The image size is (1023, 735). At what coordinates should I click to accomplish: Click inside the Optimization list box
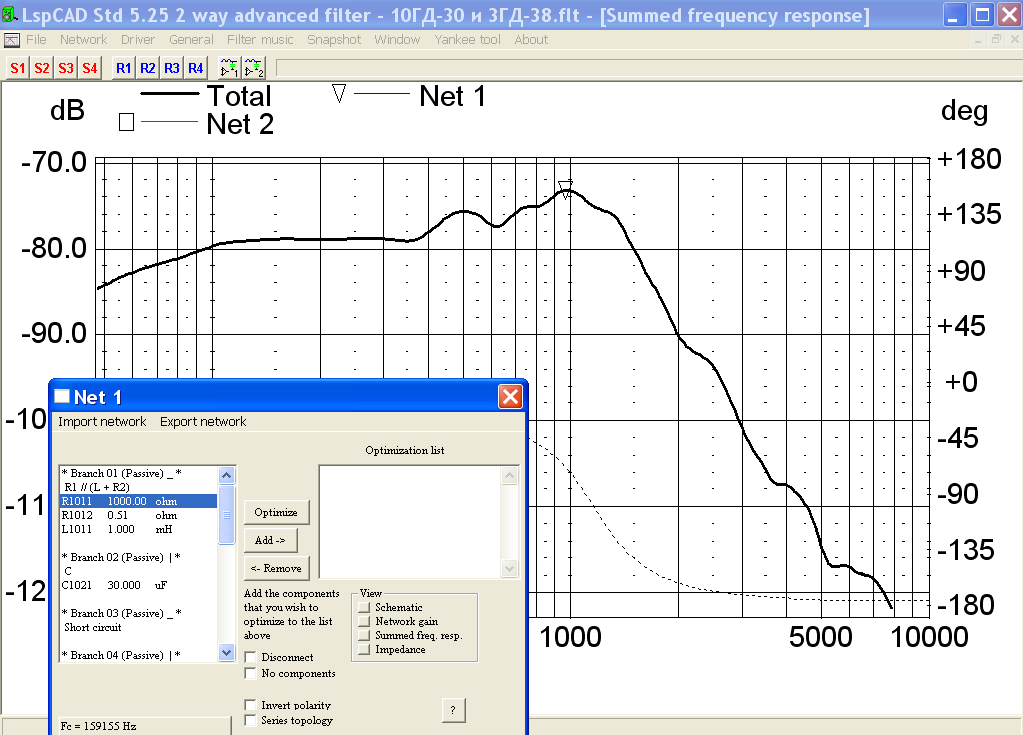point(410,522)
